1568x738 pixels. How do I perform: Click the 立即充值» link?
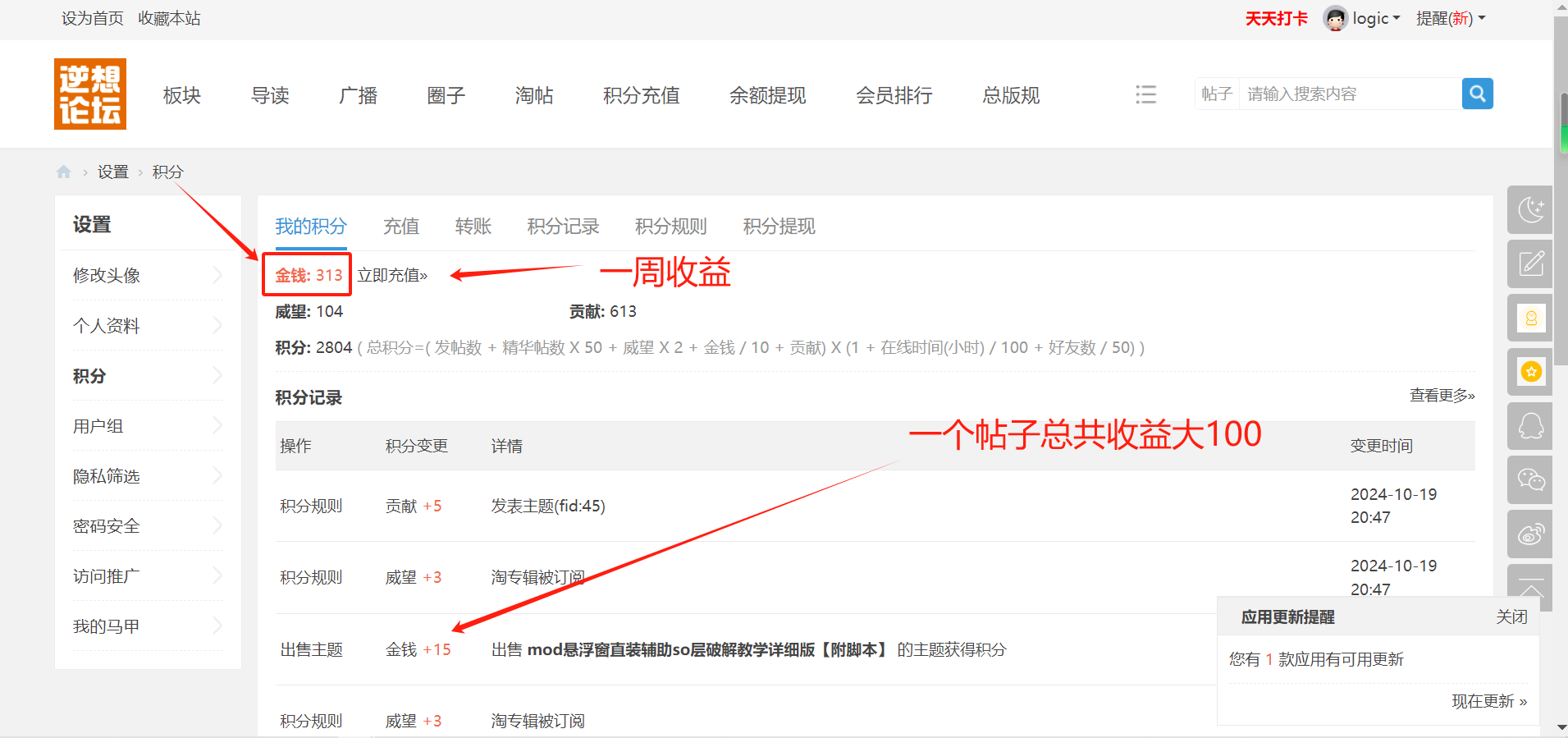[392, 275]
